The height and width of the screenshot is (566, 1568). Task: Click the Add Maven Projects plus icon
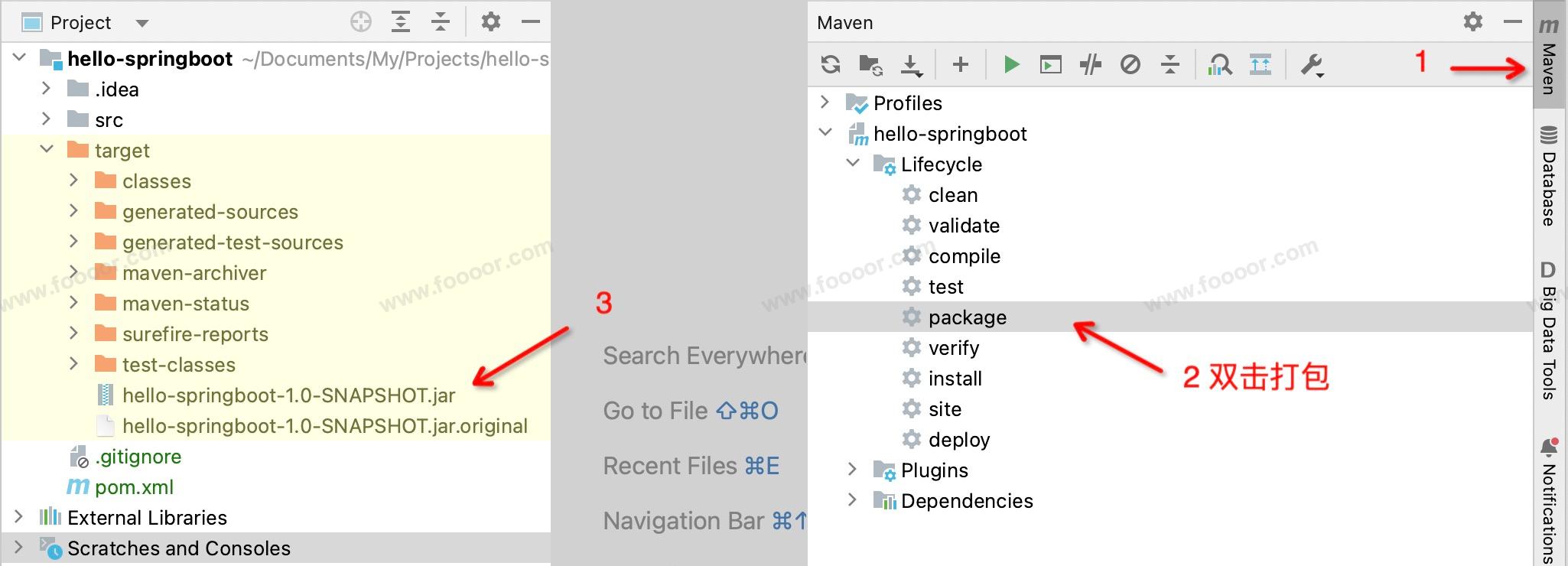point(961,65)
